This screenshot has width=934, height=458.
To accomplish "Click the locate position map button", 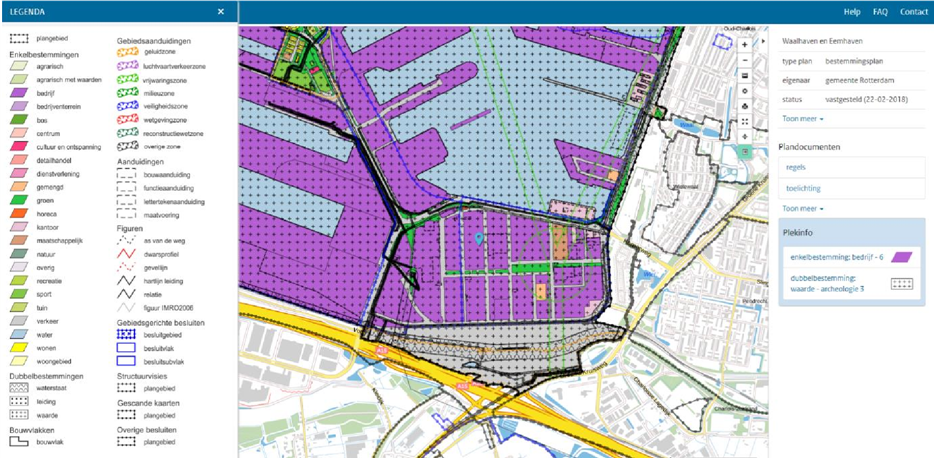I will point(745,136).
